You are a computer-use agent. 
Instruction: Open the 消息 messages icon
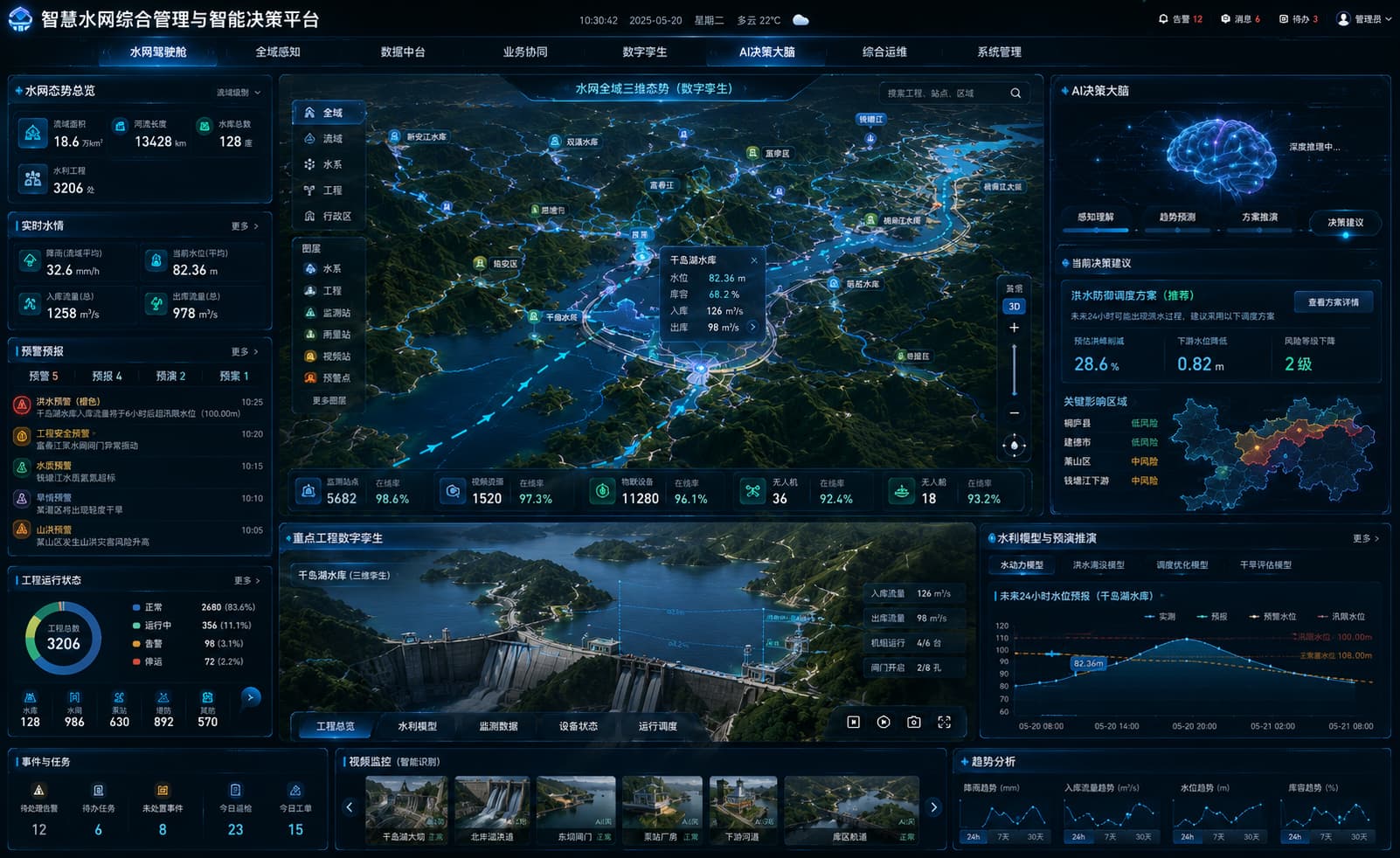click(1225, 19)
